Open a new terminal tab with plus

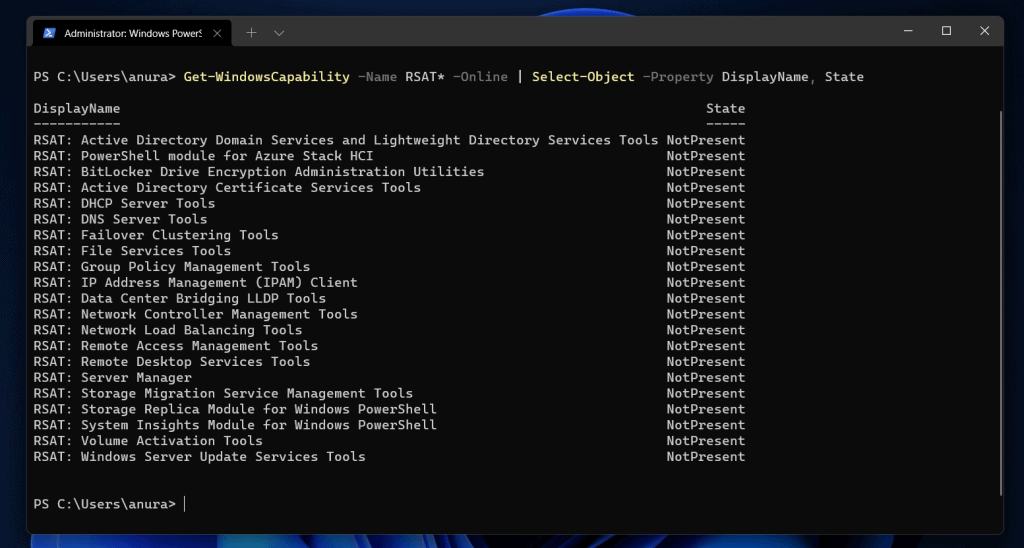[x=251, y=33]
